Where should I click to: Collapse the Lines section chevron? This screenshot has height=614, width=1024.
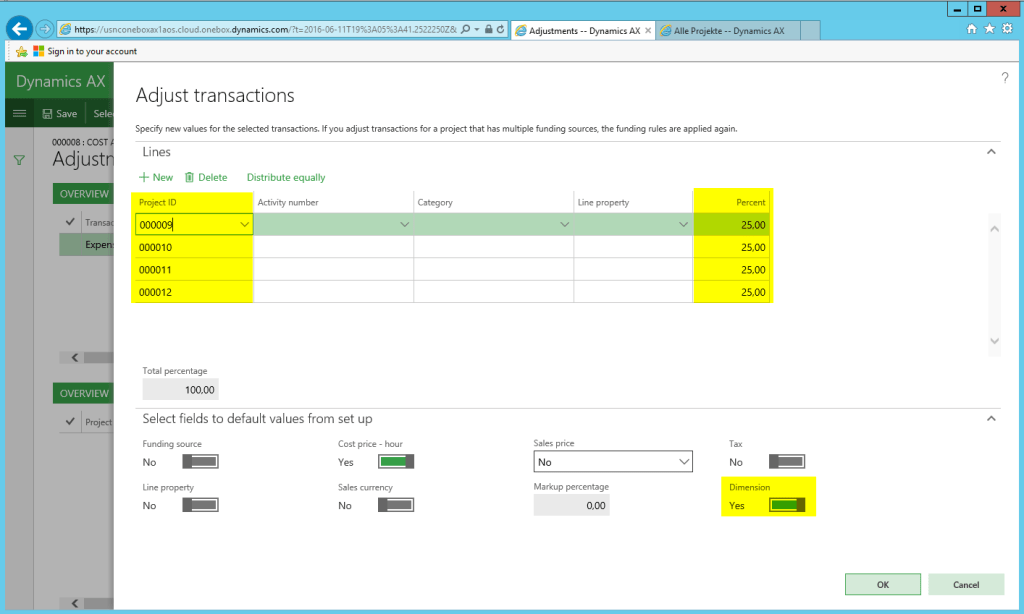point(992,152)
